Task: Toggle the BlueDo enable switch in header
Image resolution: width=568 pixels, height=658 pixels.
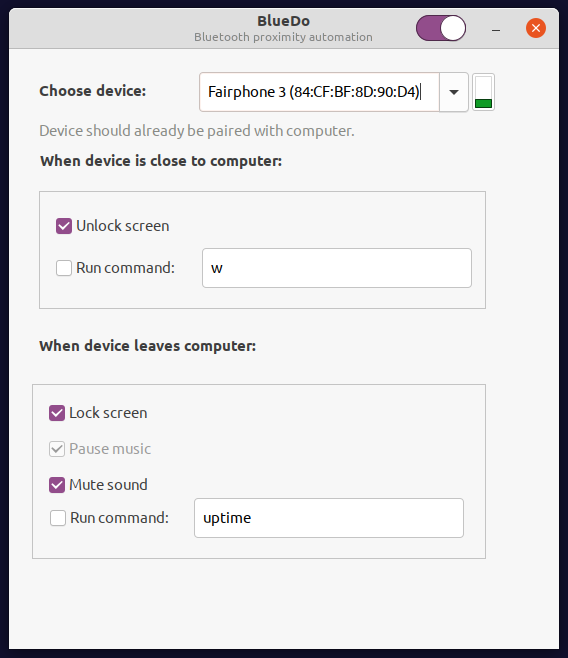Action: click(x=441, y=28)
